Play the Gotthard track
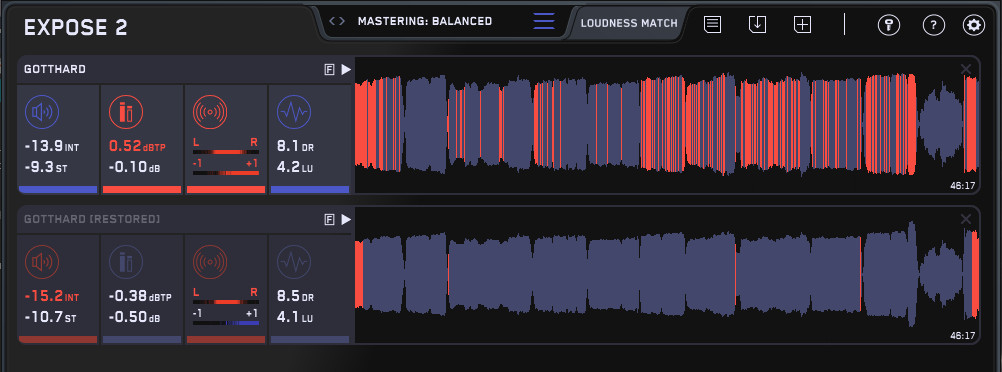 (346, 70)
